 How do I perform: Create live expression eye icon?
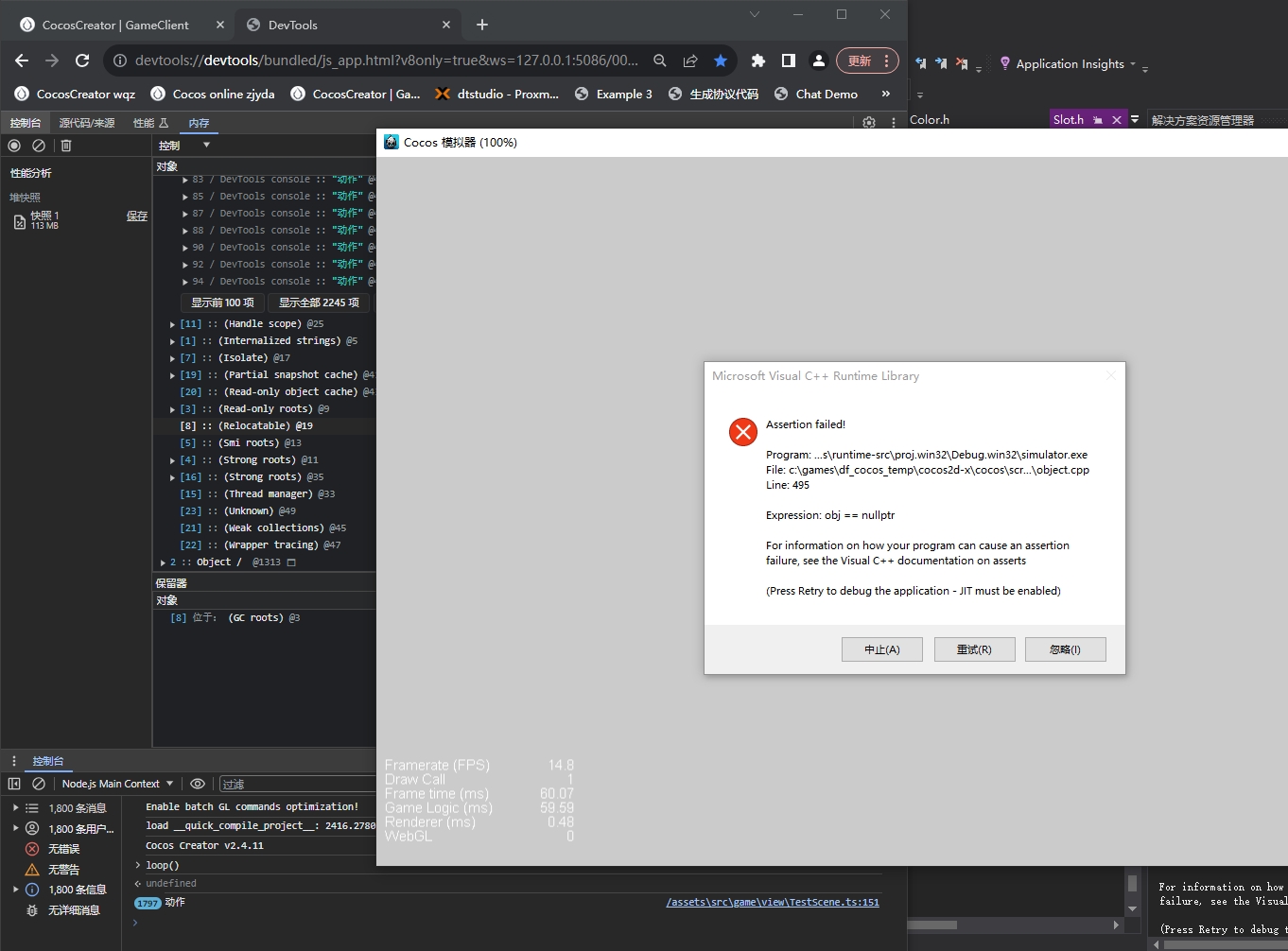[198, 784]
